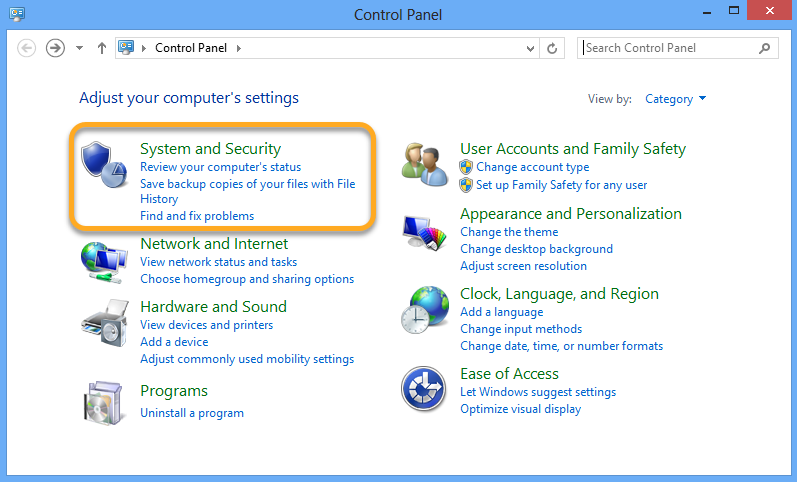797x482 pixels.
Task: Open the recent locations dropdown arrow
Action: click(x=80, y=48)
